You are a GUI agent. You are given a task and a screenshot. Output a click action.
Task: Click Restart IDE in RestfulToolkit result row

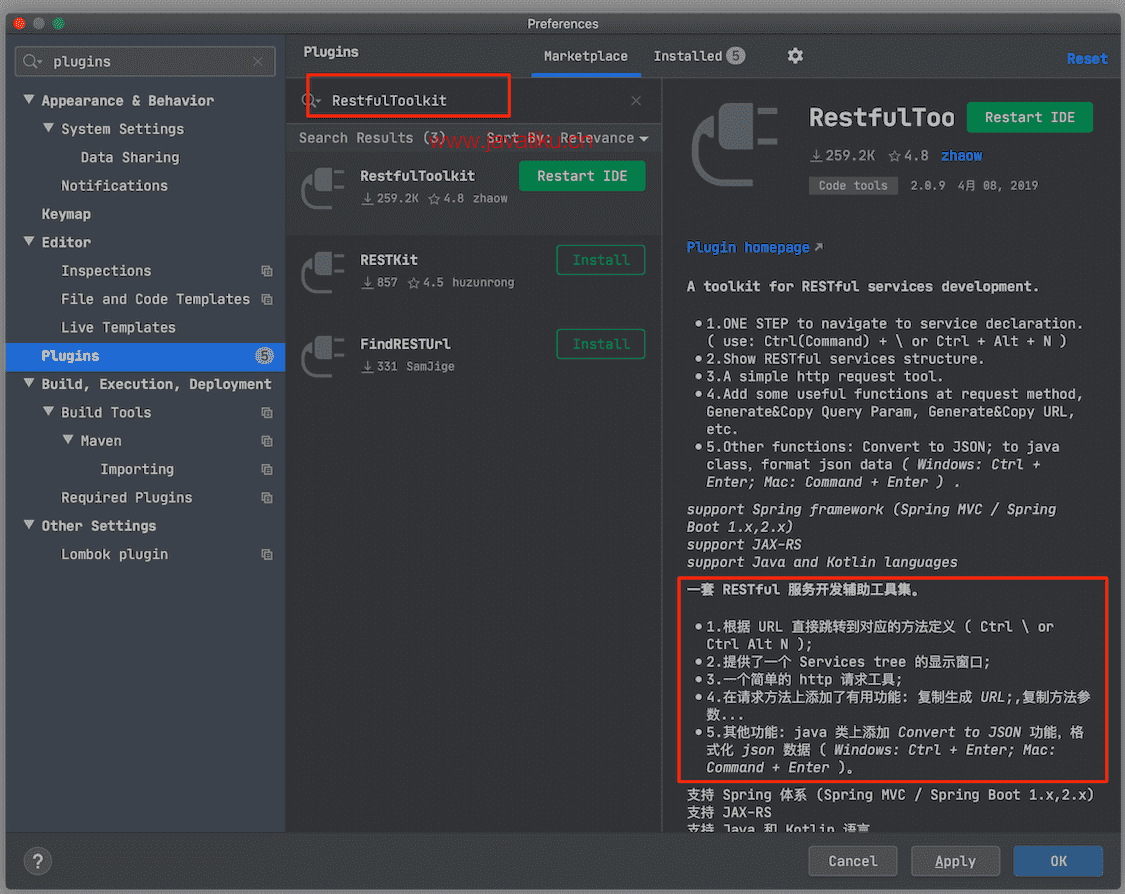(x=582, y=176)
